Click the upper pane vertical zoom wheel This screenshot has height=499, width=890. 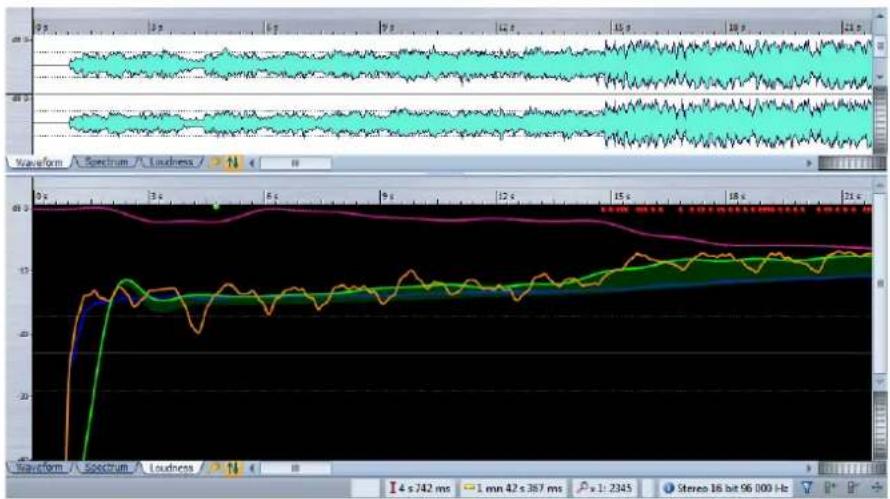[879, 120]
